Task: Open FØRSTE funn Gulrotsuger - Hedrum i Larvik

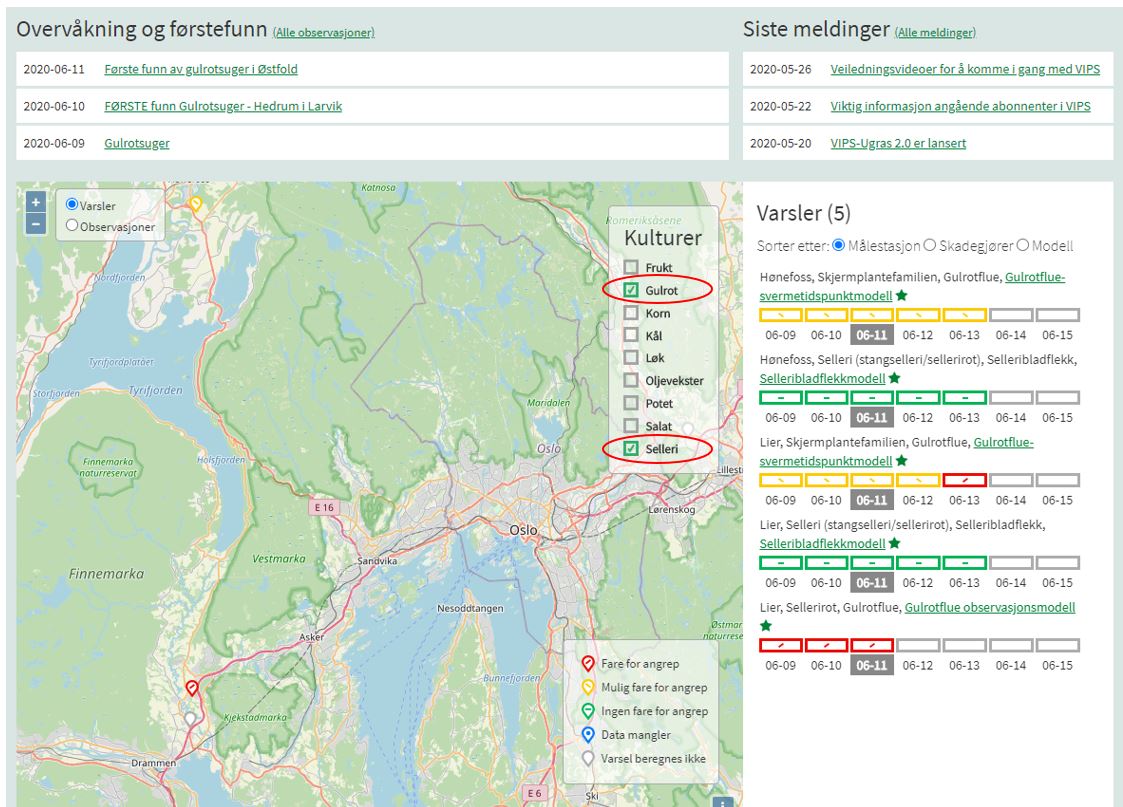Action: pos(223,107)
